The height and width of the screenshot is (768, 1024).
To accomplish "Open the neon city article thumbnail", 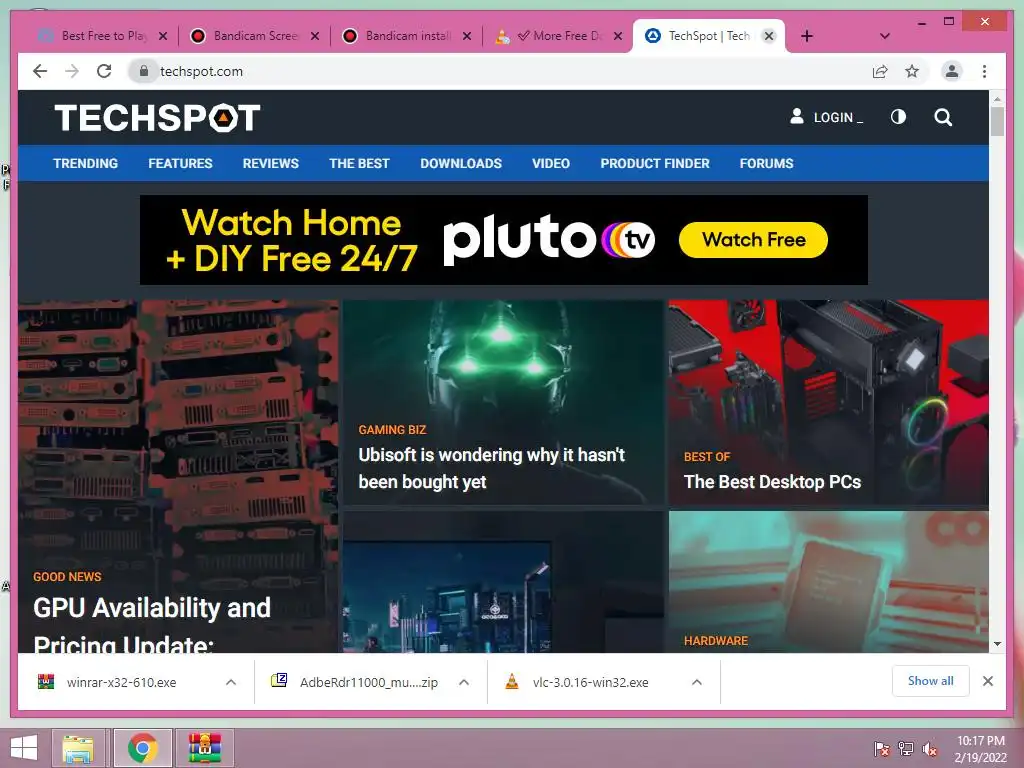I will click(x=503, y=582).
